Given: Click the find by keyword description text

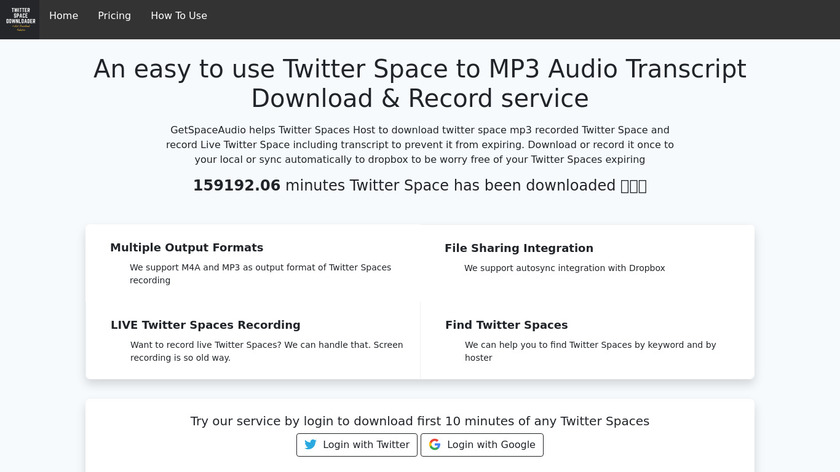Looking at the screenshot, I should point(590,351).
